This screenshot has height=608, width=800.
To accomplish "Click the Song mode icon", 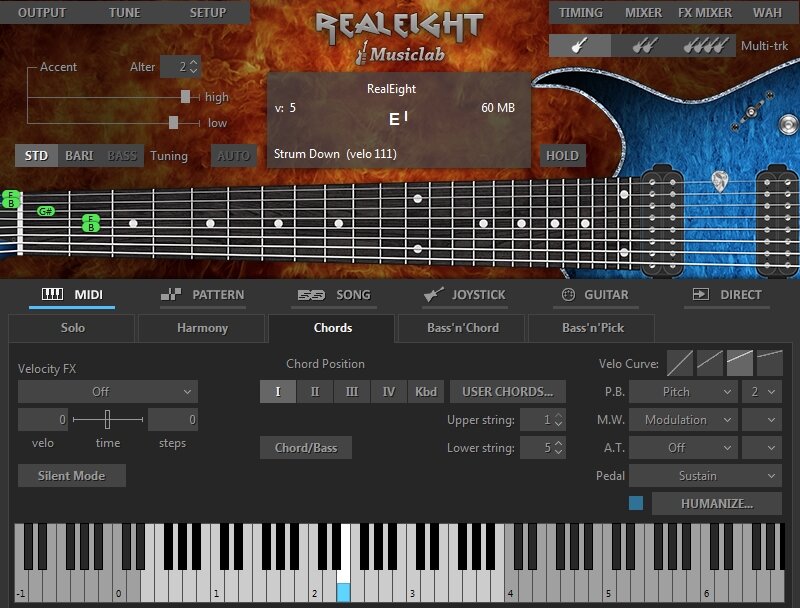I will tap(311, 295).
